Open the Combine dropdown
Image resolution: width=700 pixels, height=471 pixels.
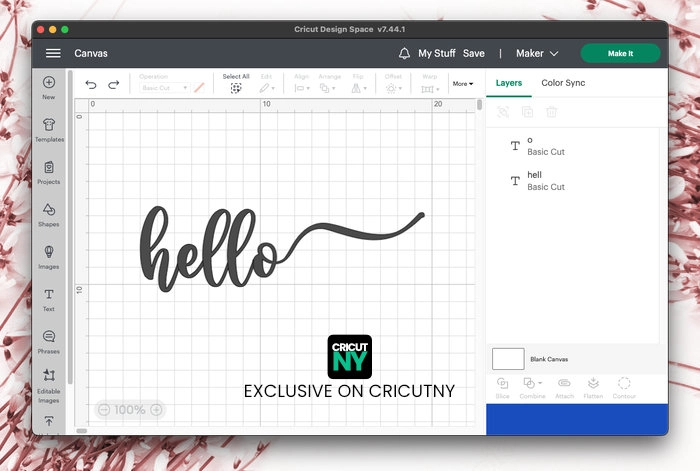click(x=533, y=388)
